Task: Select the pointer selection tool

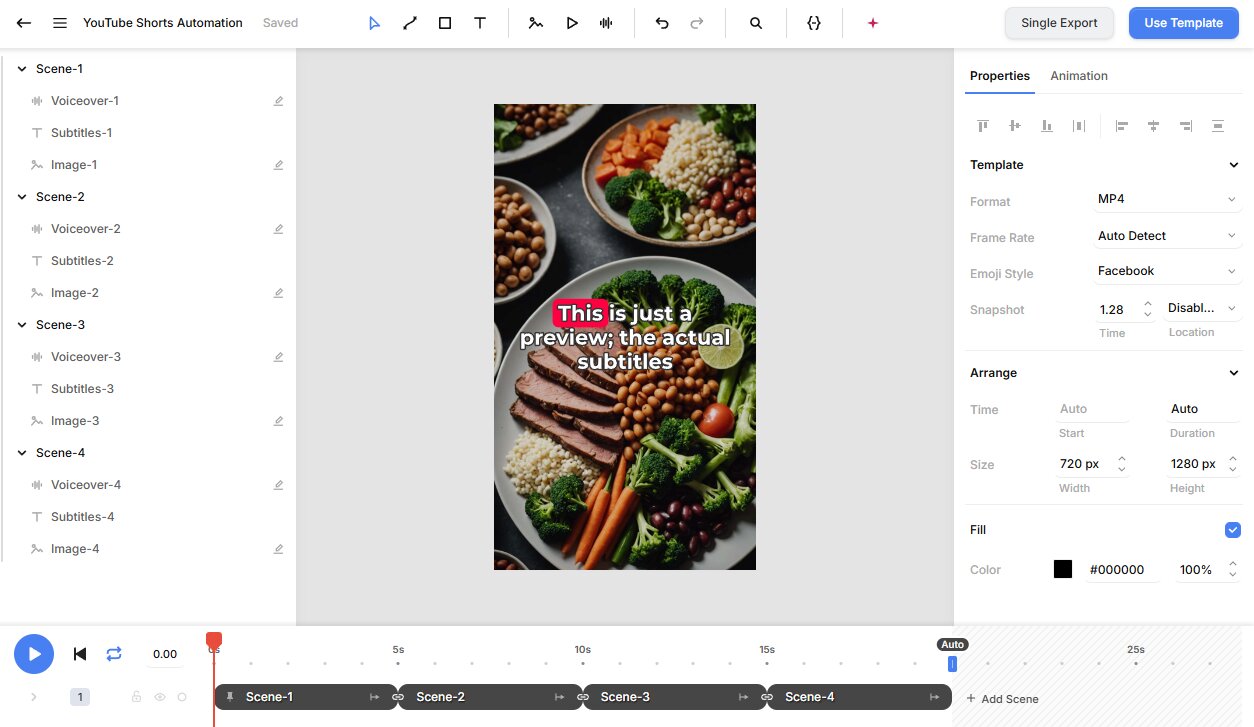Action: coord(374,23)
